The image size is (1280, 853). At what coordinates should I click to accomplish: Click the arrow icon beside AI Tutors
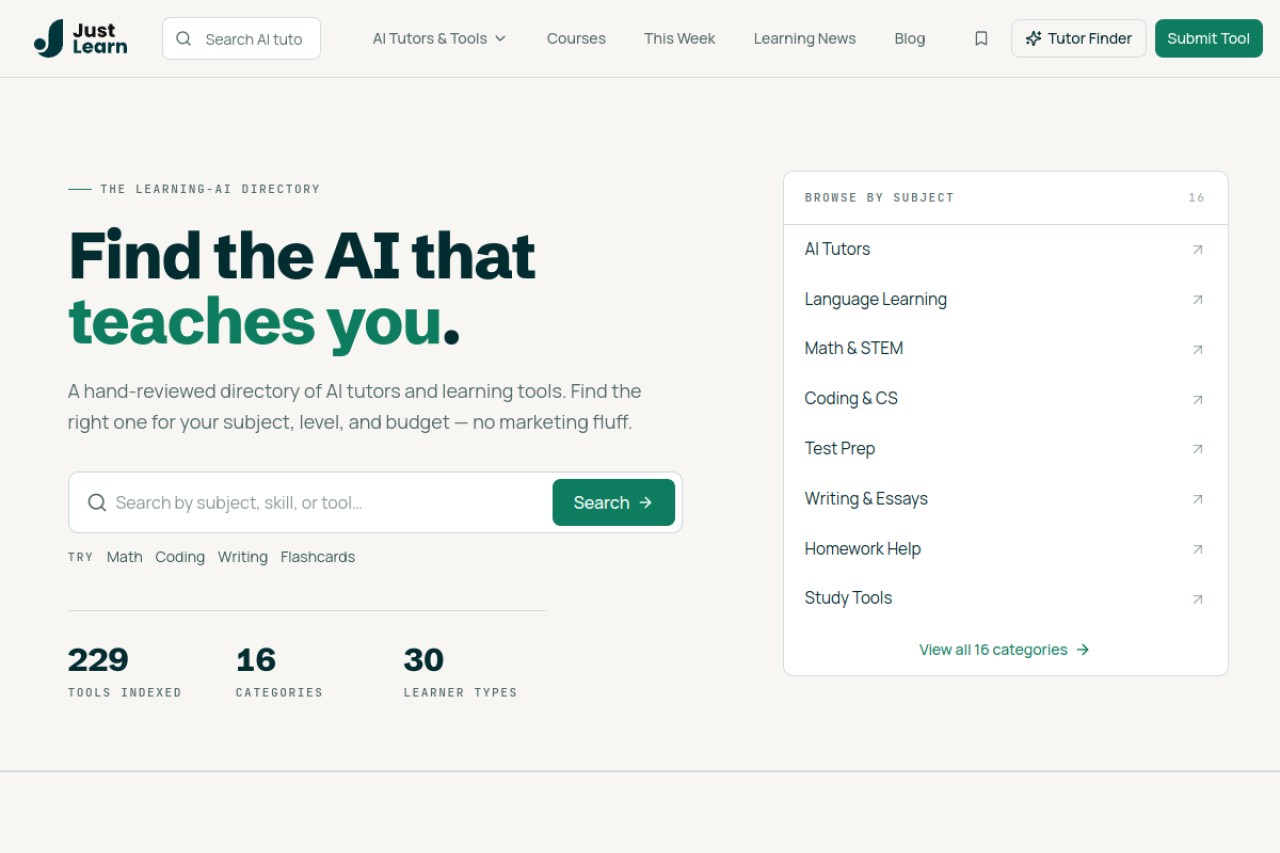click(x=1197, y=250)
